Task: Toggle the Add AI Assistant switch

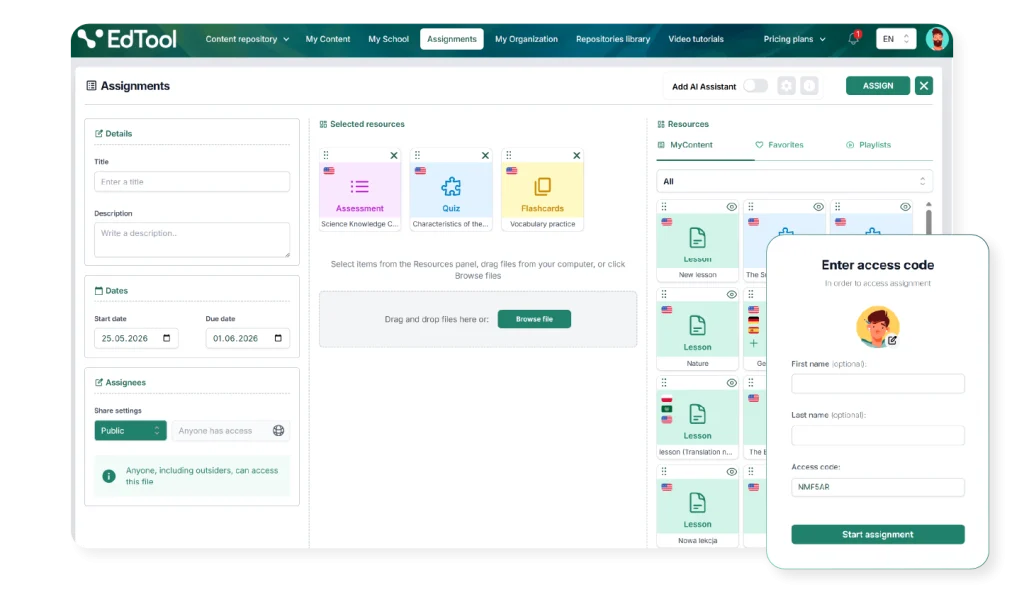Action: coord(756,86)
